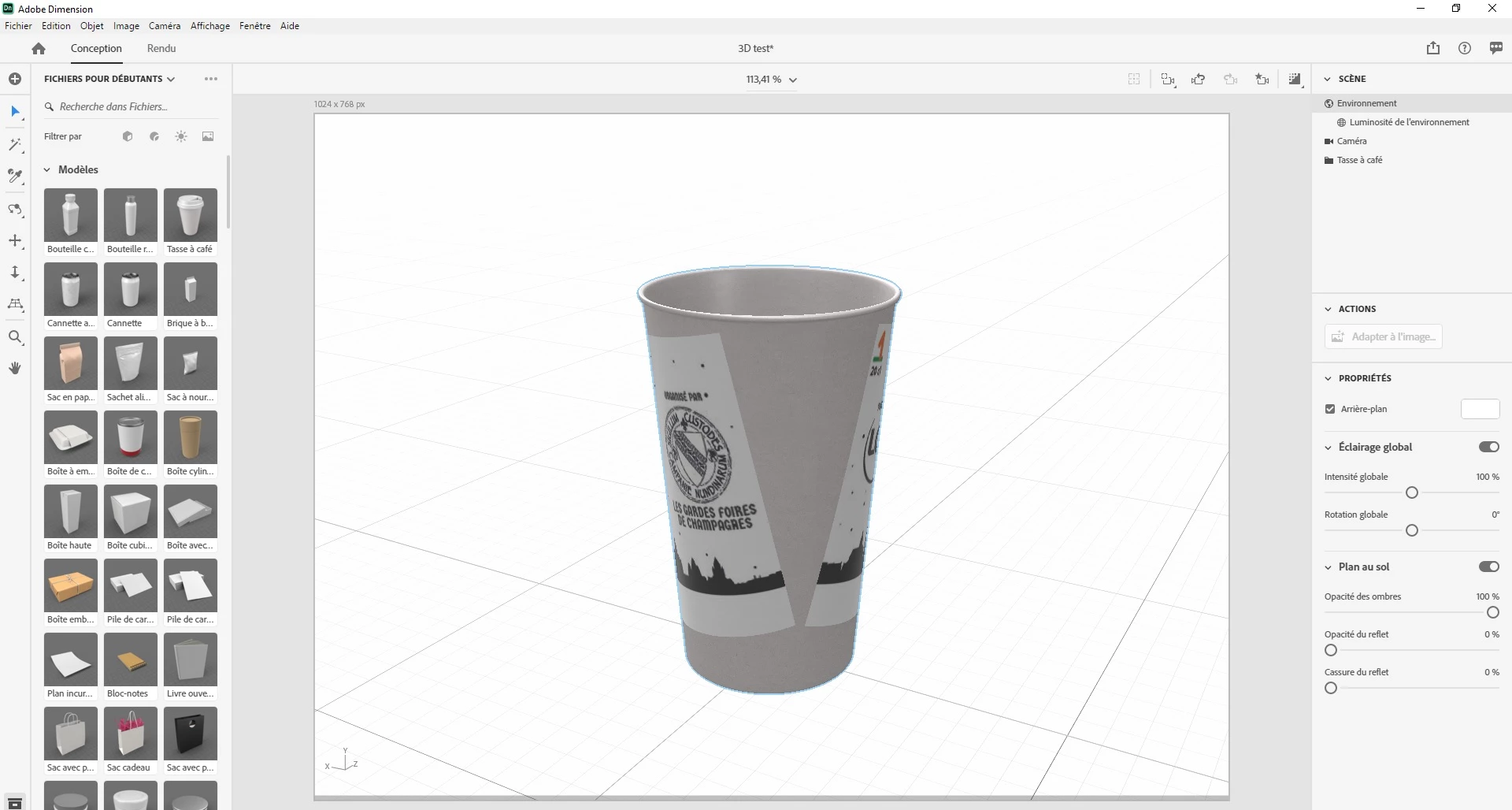Filter by models icon
Image resolution: width=1512 pixels, height=810 pixels.
[128, 136]
